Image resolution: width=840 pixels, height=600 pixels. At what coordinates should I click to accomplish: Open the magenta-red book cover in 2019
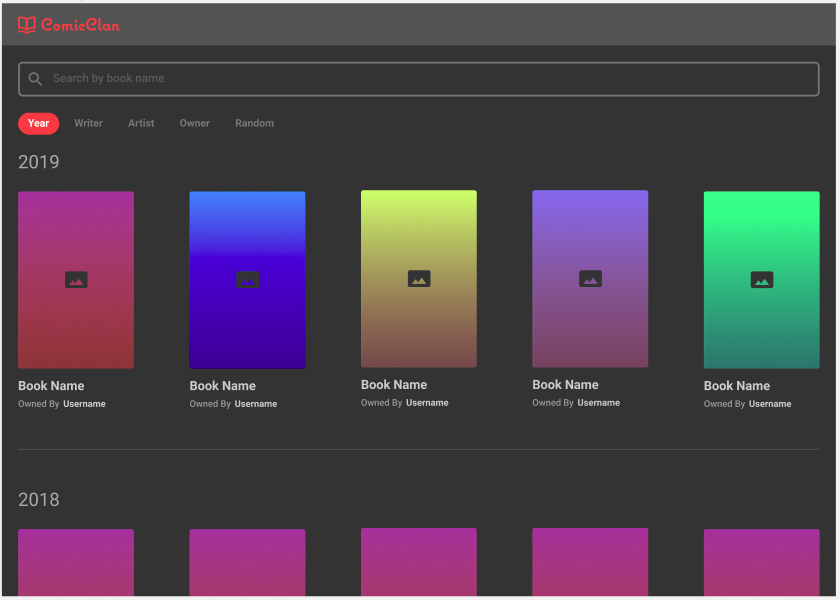click(x=76, y=280)
